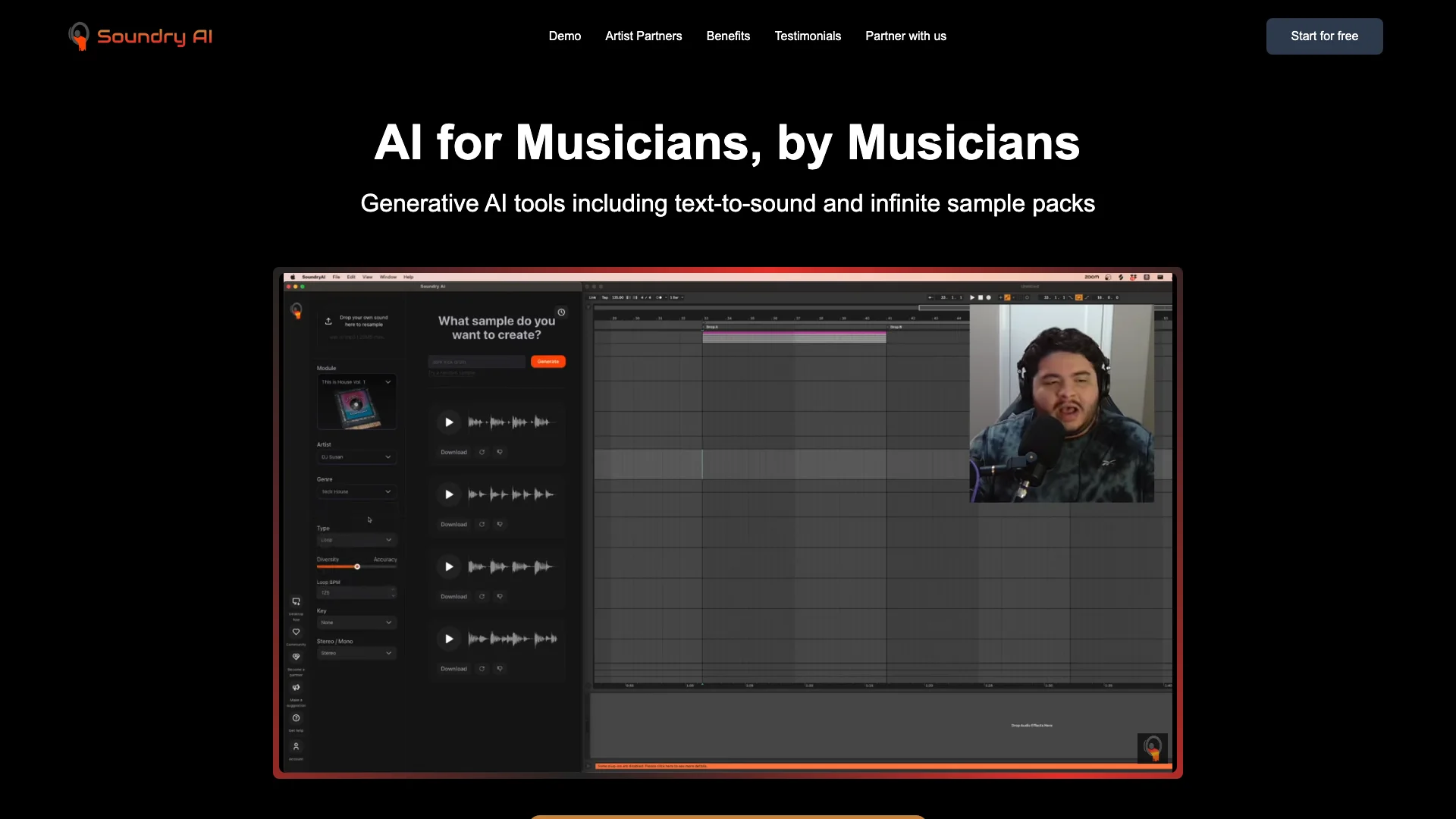Regenerate the fourth sample with refresh icon
This screenshot has width=1456, height=819.
(482, 669)
